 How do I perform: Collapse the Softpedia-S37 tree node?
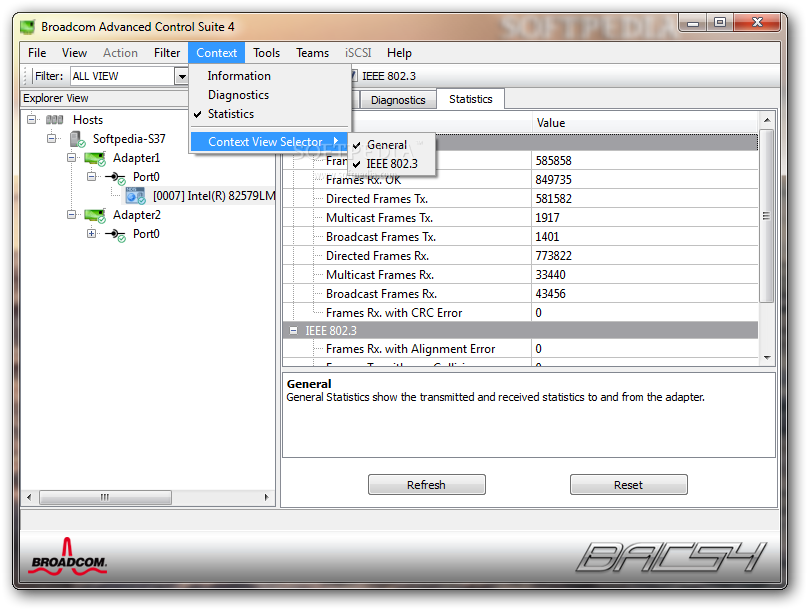(x=52, y=139)
